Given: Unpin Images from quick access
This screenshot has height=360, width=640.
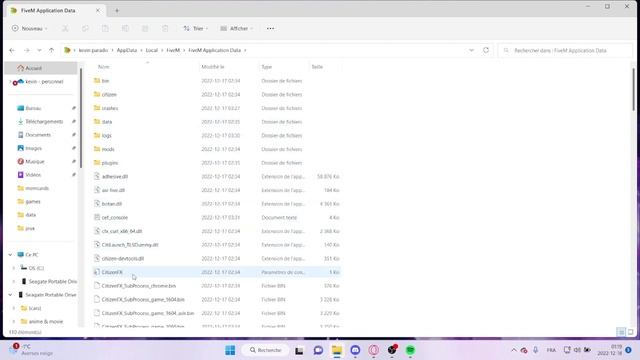Looking at the screenshot, I should coord(74,148).
